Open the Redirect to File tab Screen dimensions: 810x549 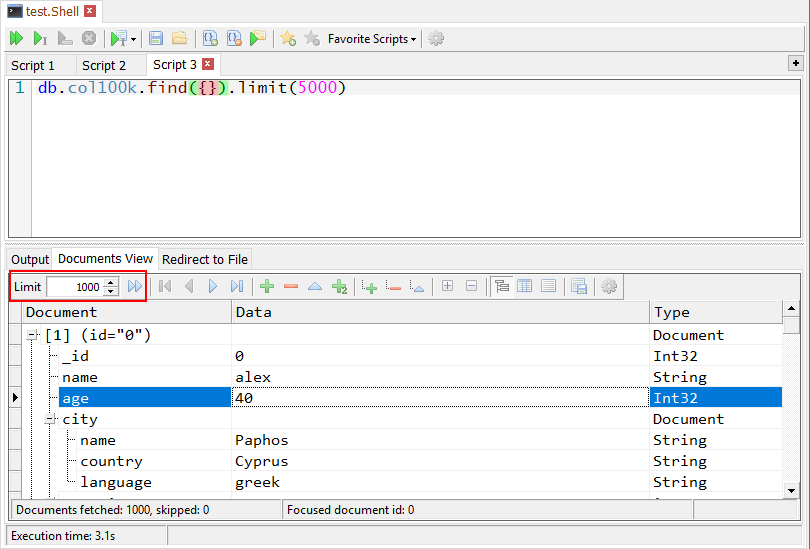pyautogui.click(x=205, y=260)
